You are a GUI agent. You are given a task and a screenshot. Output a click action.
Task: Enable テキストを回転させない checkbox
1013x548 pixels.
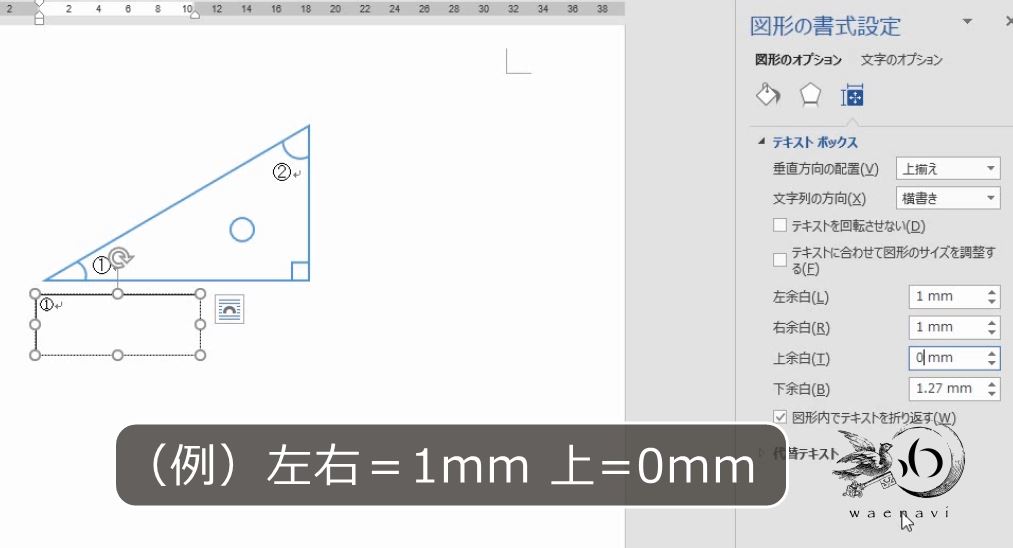click(780, 226)
